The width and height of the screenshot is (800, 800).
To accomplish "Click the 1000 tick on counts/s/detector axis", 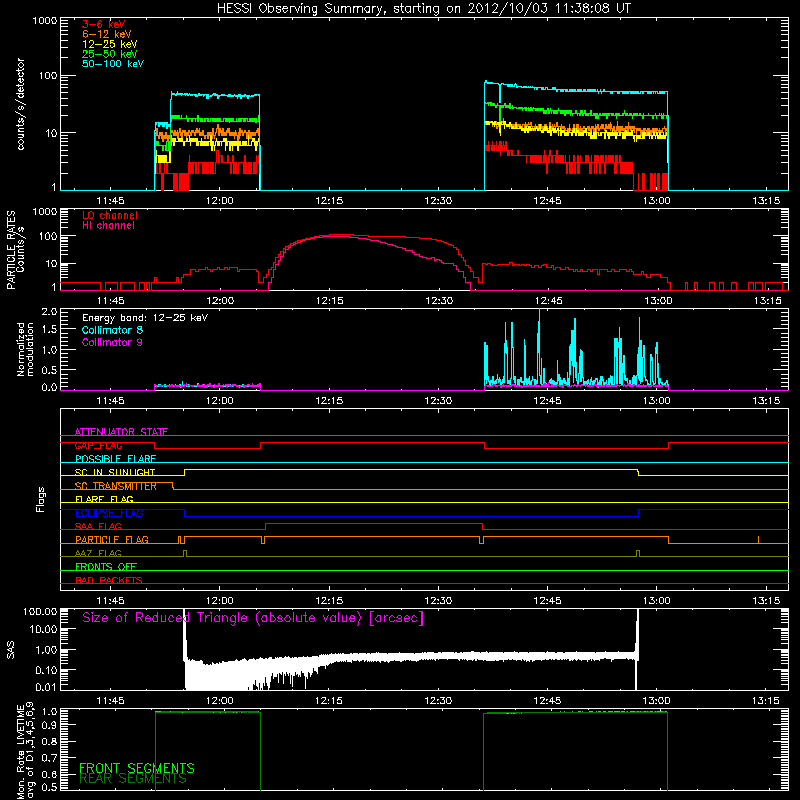I will (x=45, y=21).
